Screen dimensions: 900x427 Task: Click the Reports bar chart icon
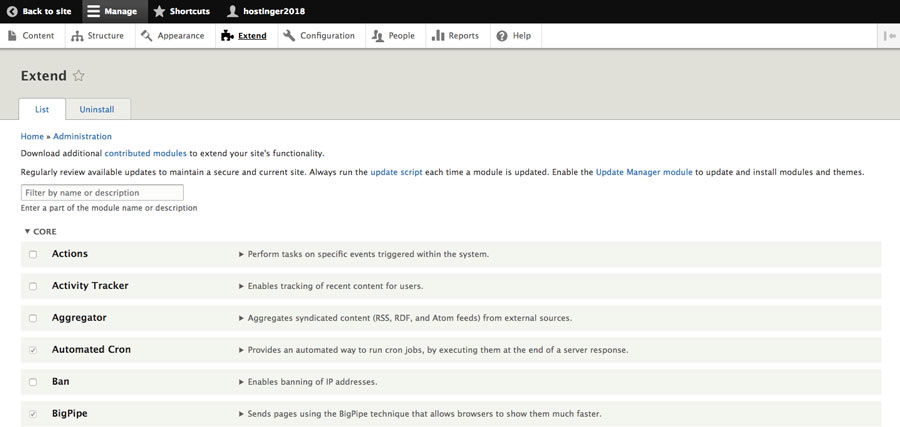click(438, 36)
